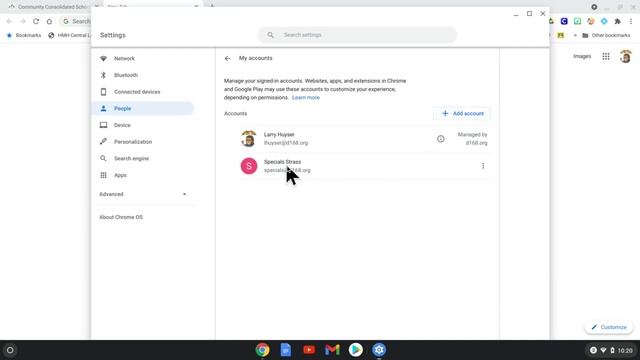The image size is (640, 360).
Task: Open Google Play Store from the shelf
Action: (356, 350)
